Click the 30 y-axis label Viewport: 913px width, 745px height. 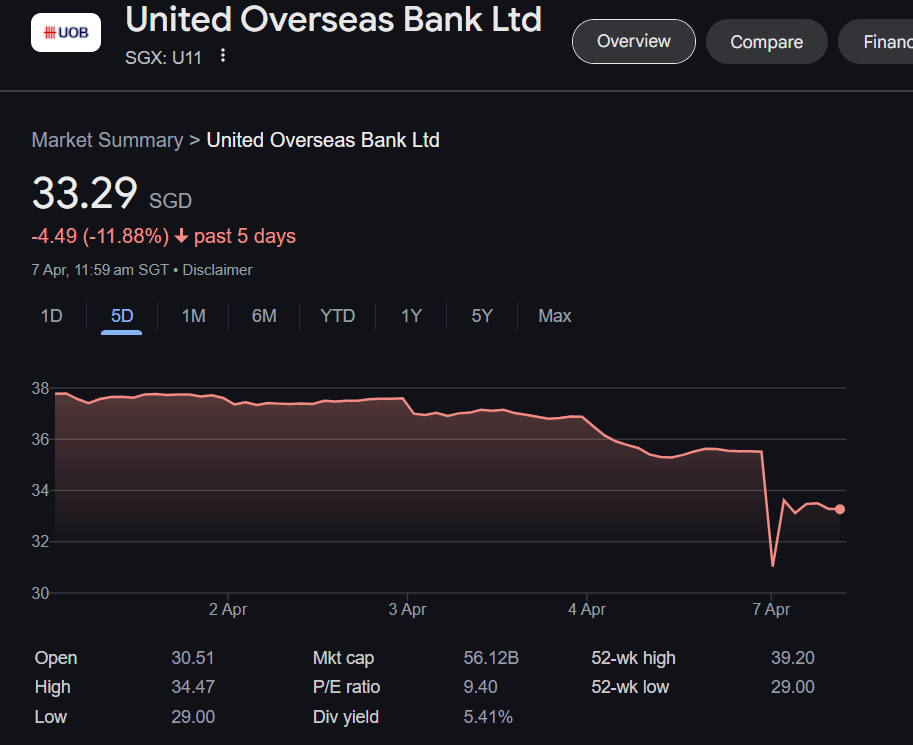coord(40,593)
